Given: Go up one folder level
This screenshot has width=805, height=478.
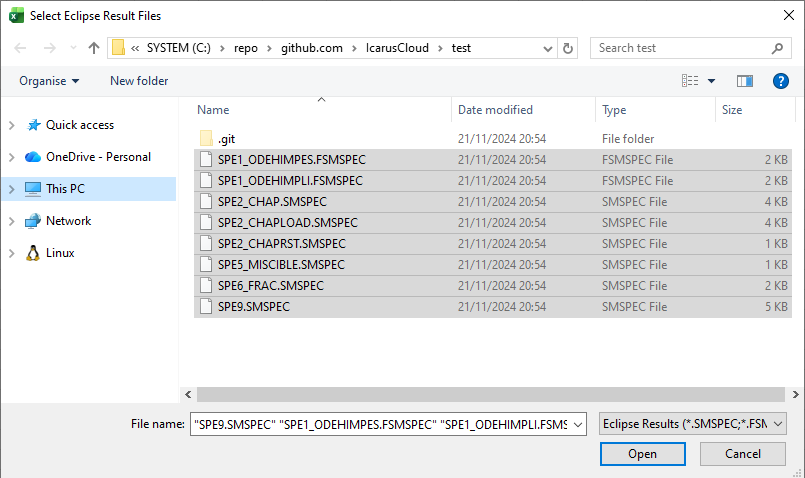Looking at the screenshot, I should point(93,48).
